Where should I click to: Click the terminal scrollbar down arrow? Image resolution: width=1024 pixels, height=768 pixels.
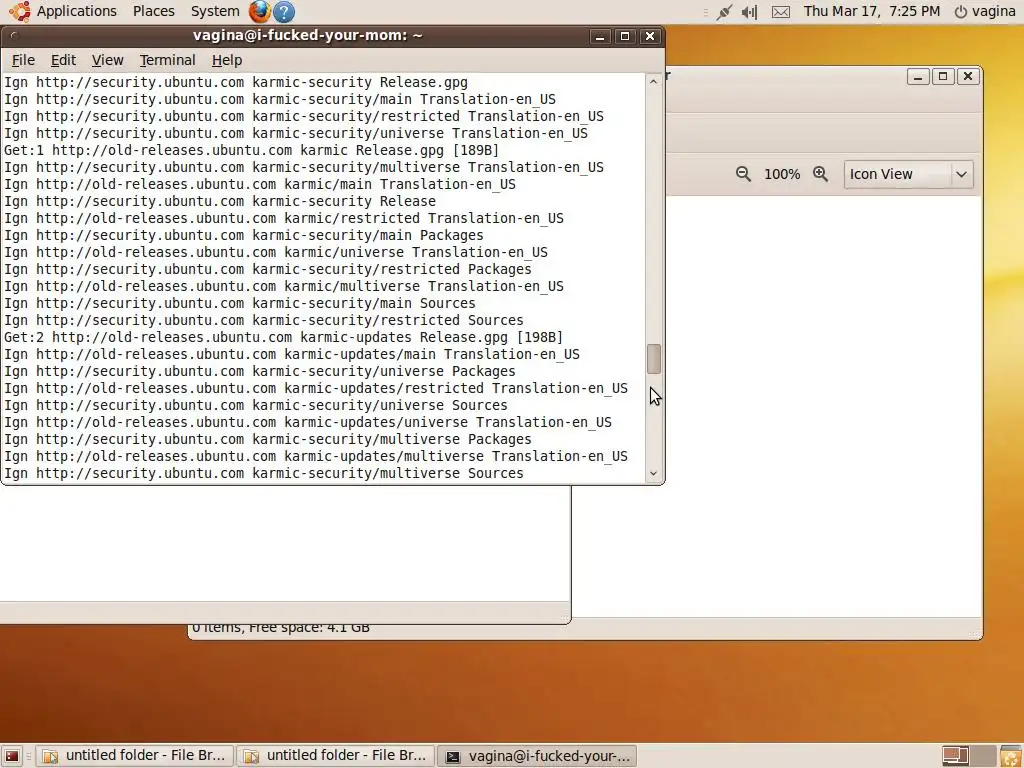pyautogui.click(x=653, y=473)
